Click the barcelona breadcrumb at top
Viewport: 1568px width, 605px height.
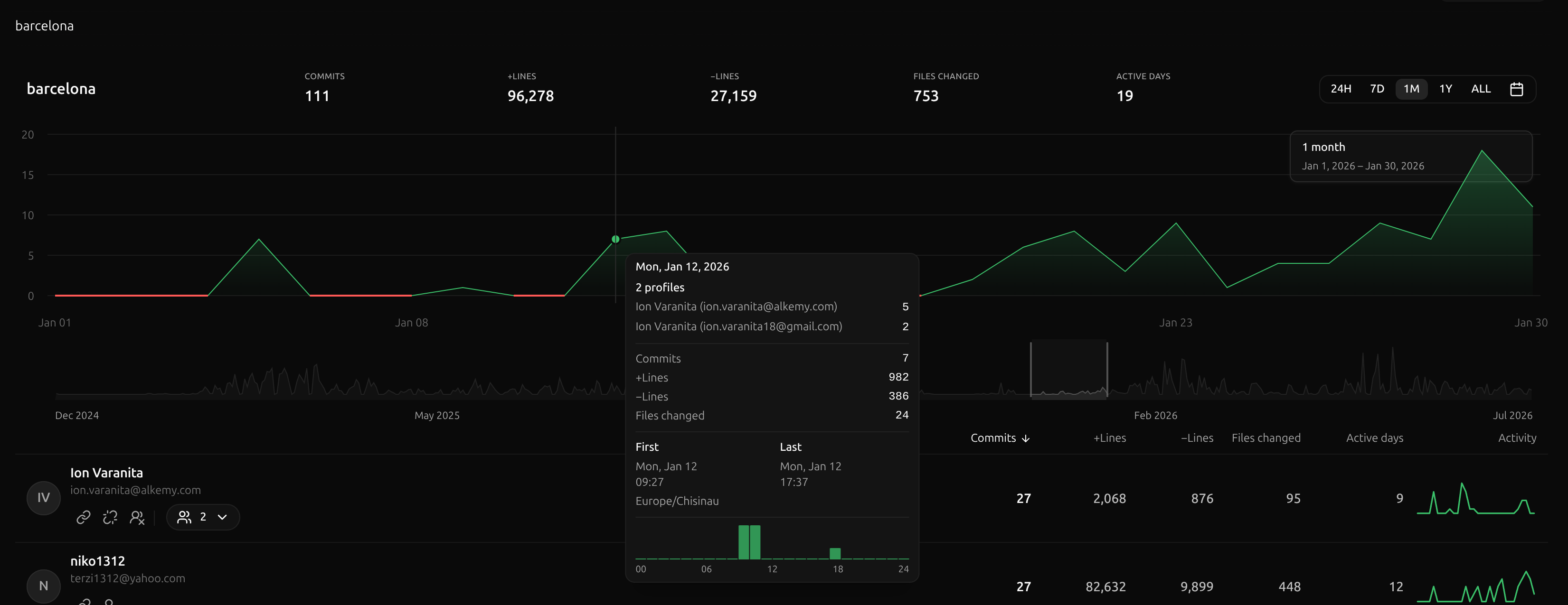(x=45, y=26)
